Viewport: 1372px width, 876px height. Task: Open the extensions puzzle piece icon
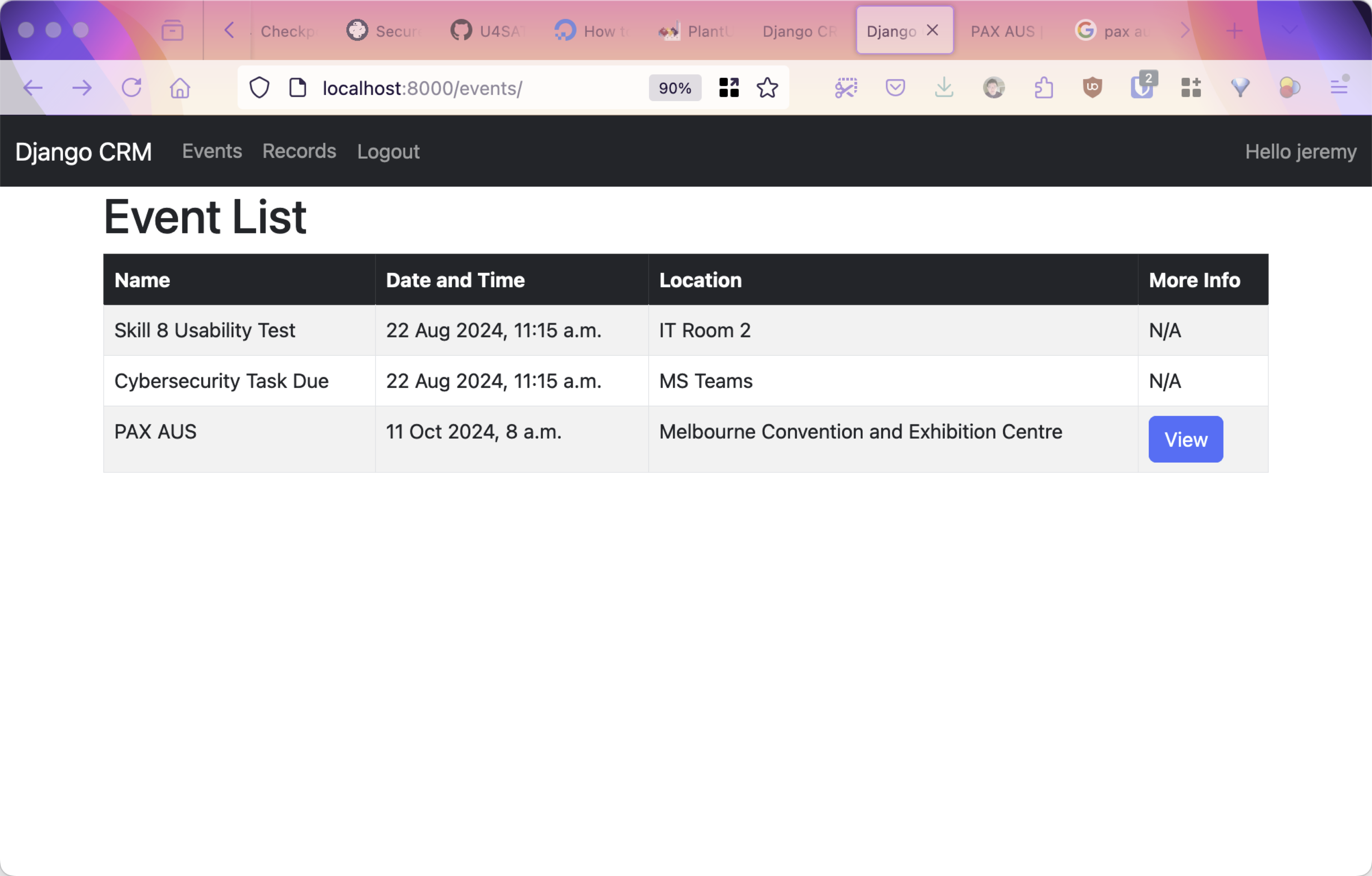(x=1043, y=88)
